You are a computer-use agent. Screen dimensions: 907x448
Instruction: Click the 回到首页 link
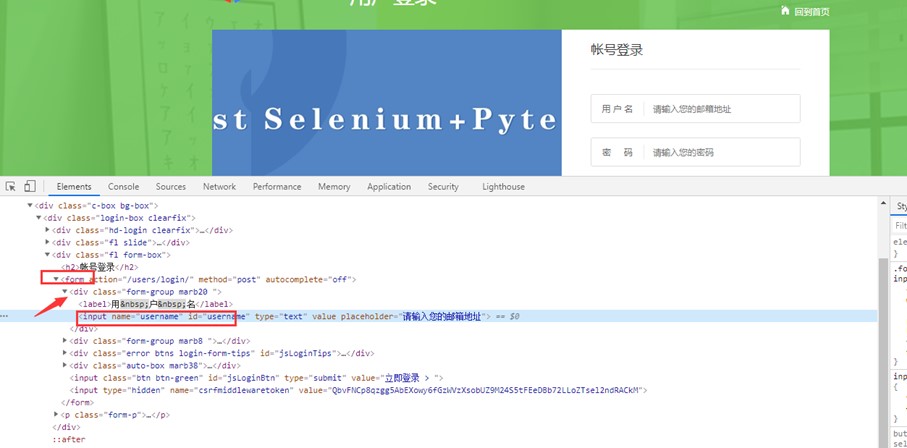pos(812,12)
